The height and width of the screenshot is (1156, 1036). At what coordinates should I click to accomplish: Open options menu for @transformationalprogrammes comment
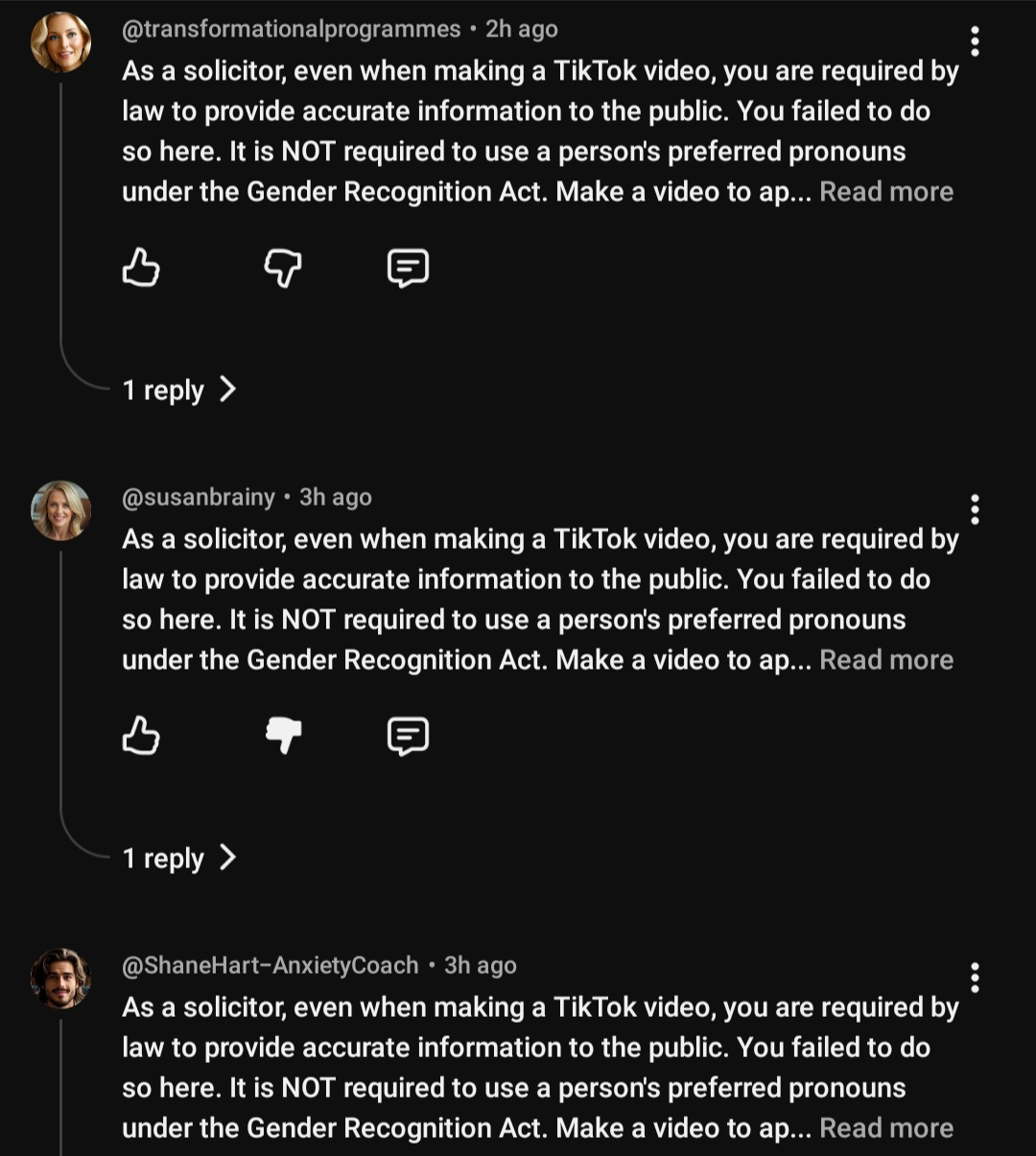(x=975, y=41)
